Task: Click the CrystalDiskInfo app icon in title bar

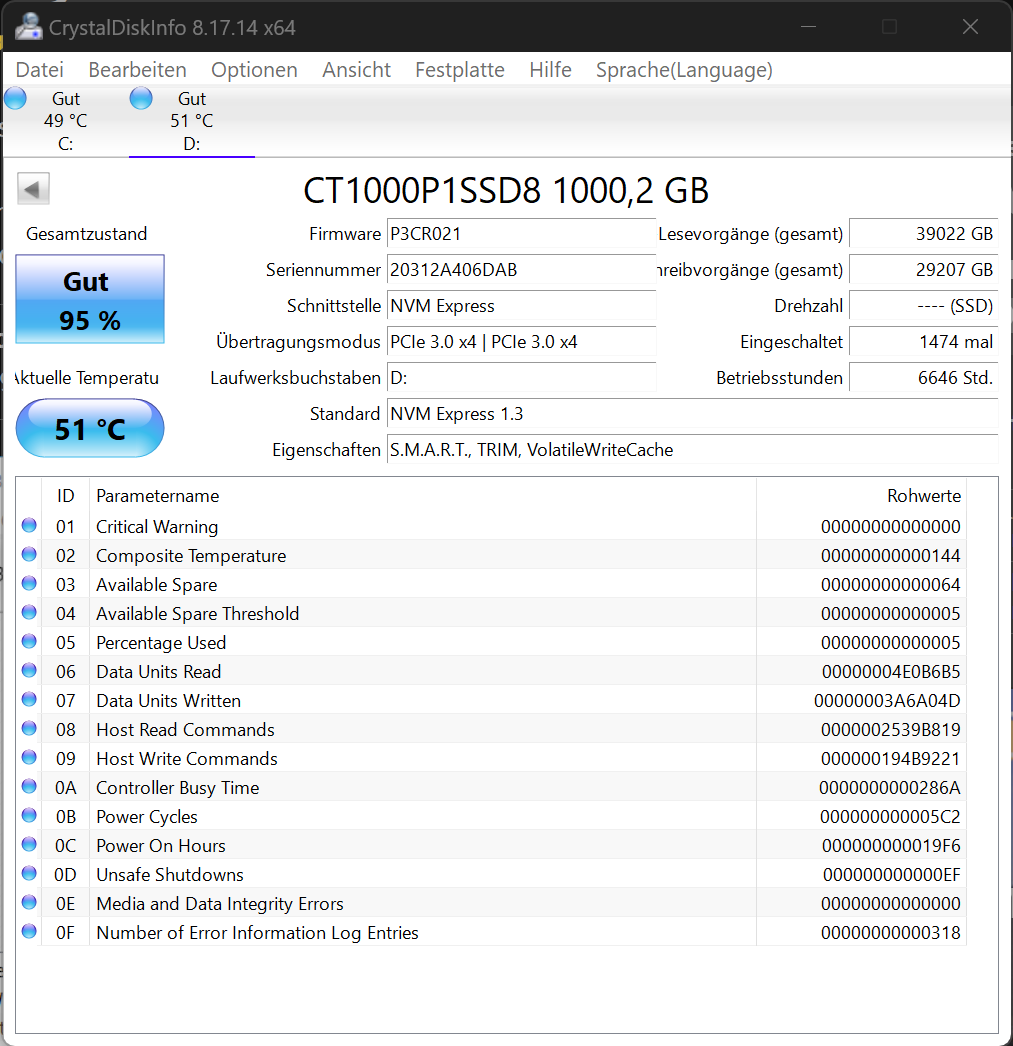Action: pos(29,27)
